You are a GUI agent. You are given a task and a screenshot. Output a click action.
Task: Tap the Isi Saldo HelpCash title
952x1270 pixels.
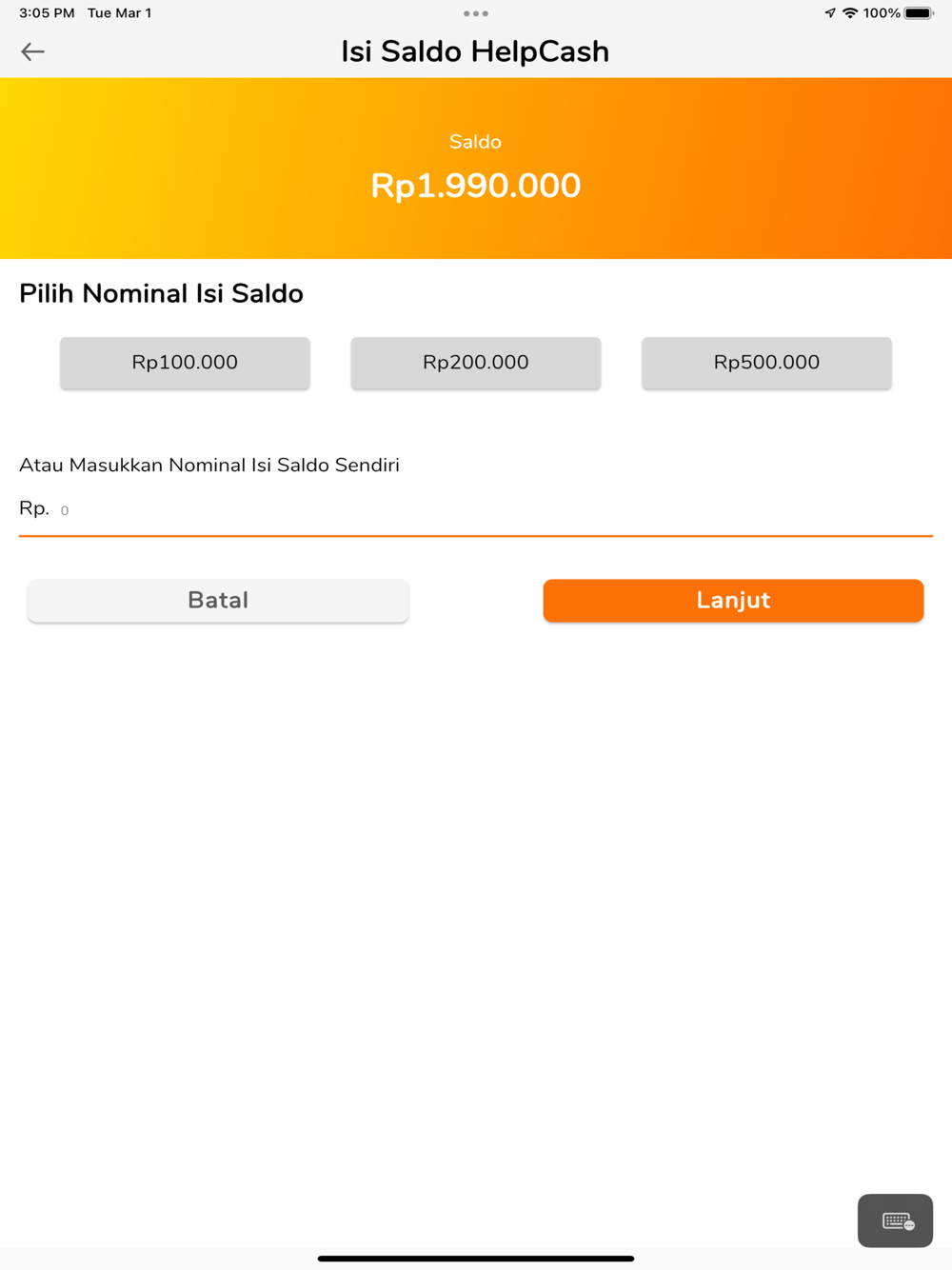475,51
